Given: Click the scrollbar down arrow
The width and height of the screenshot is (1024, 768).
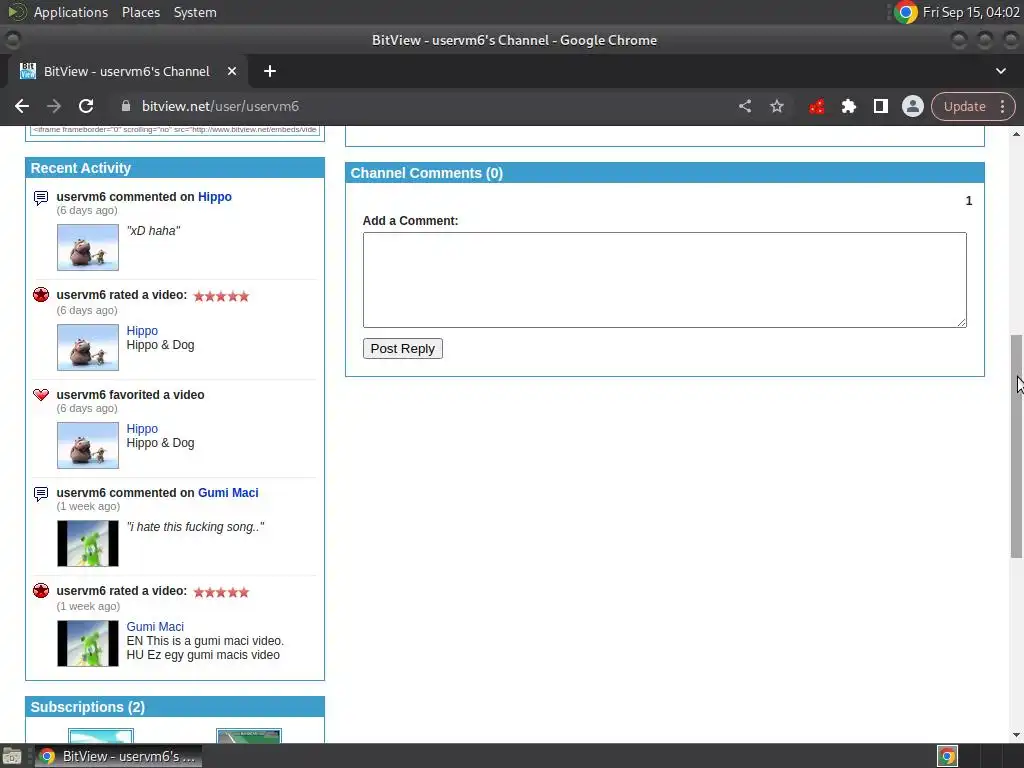Looking at the screenshot, I should pyautogui.click(x=1016, y=735).
